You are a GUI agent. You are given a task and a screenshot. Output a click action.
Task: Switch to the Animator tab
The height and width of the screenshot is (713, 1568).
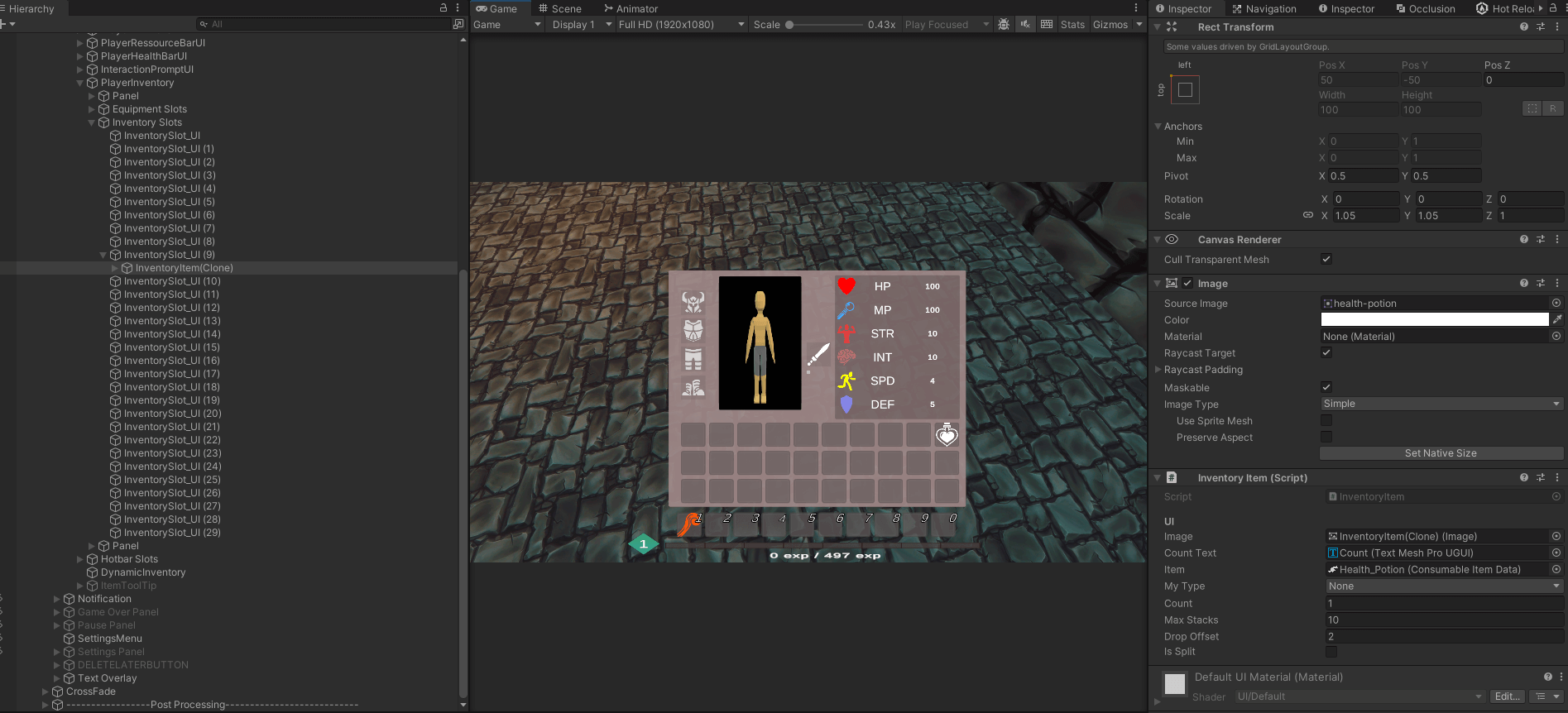pos(631,8)
